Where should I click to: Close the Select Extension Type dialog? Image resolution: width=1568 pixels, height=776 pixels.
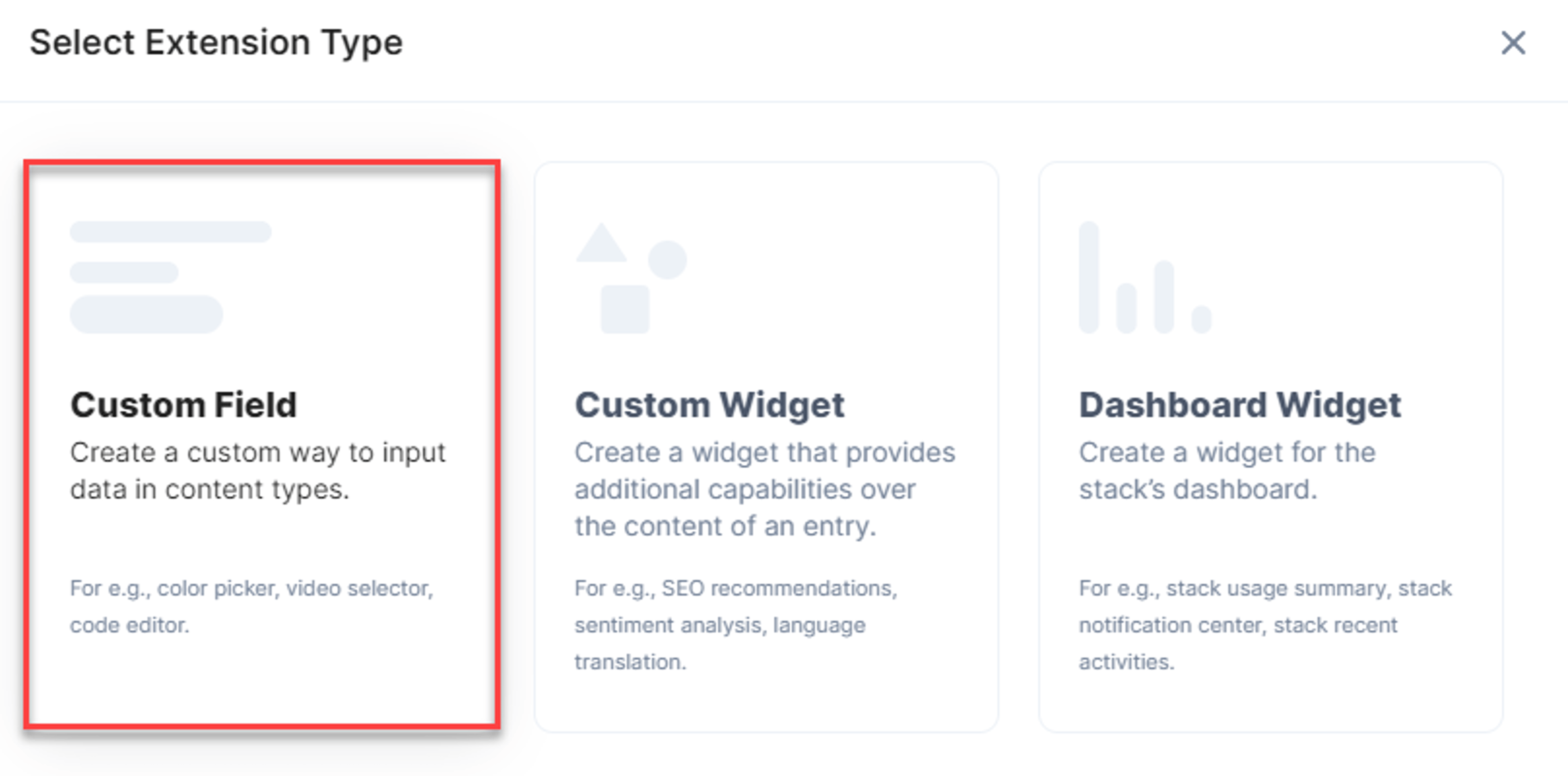pyautogui.click(x=1513, y=43)
